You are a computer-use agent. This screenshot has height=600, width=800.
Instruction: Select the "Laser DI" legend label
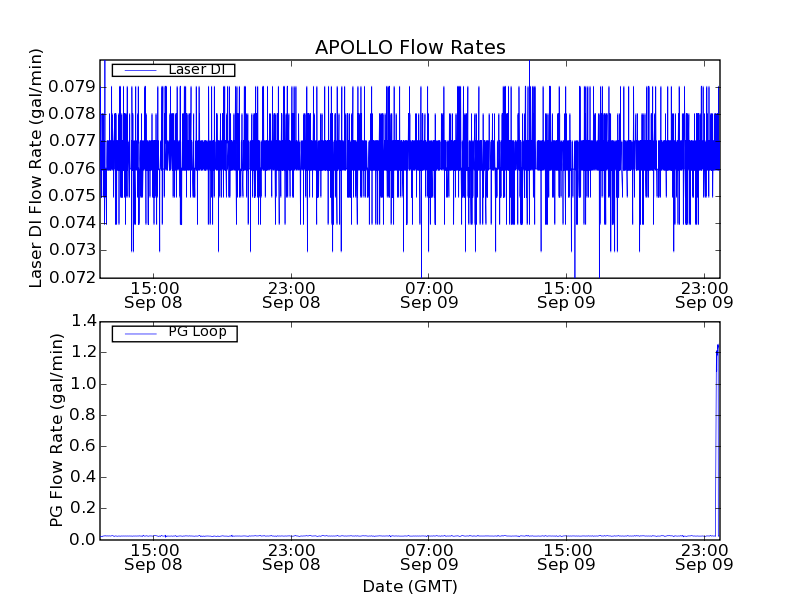pyautogui.click(x=197, y=70)
